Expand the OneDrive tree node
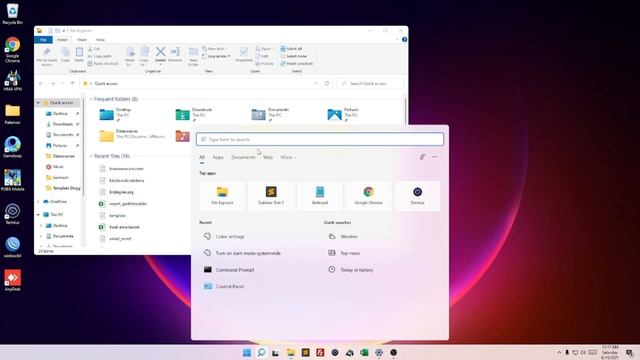 point(39,202)
